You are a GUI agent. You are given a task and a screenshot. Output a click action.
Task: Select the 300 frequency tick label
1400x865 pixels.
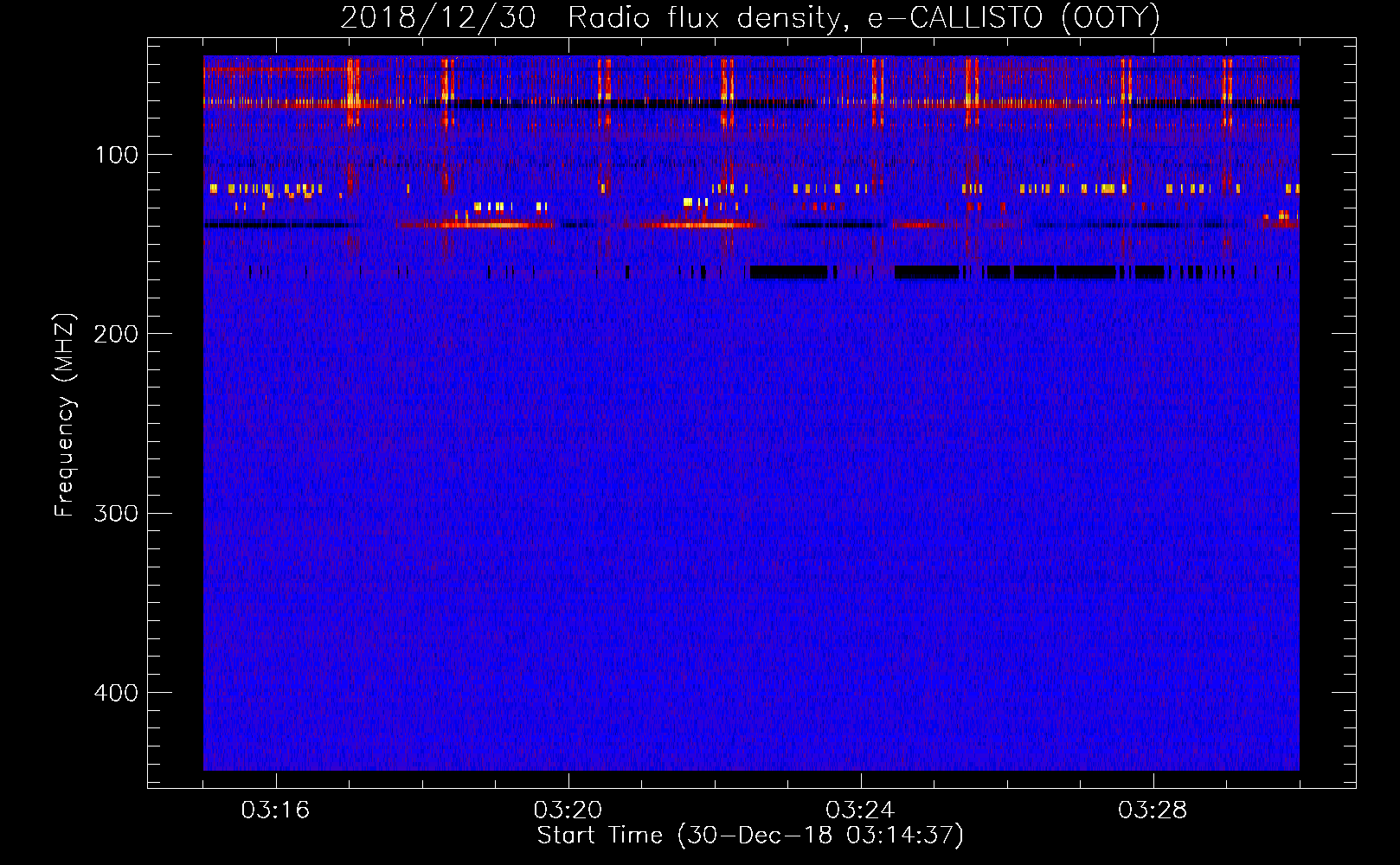(116, 514)
